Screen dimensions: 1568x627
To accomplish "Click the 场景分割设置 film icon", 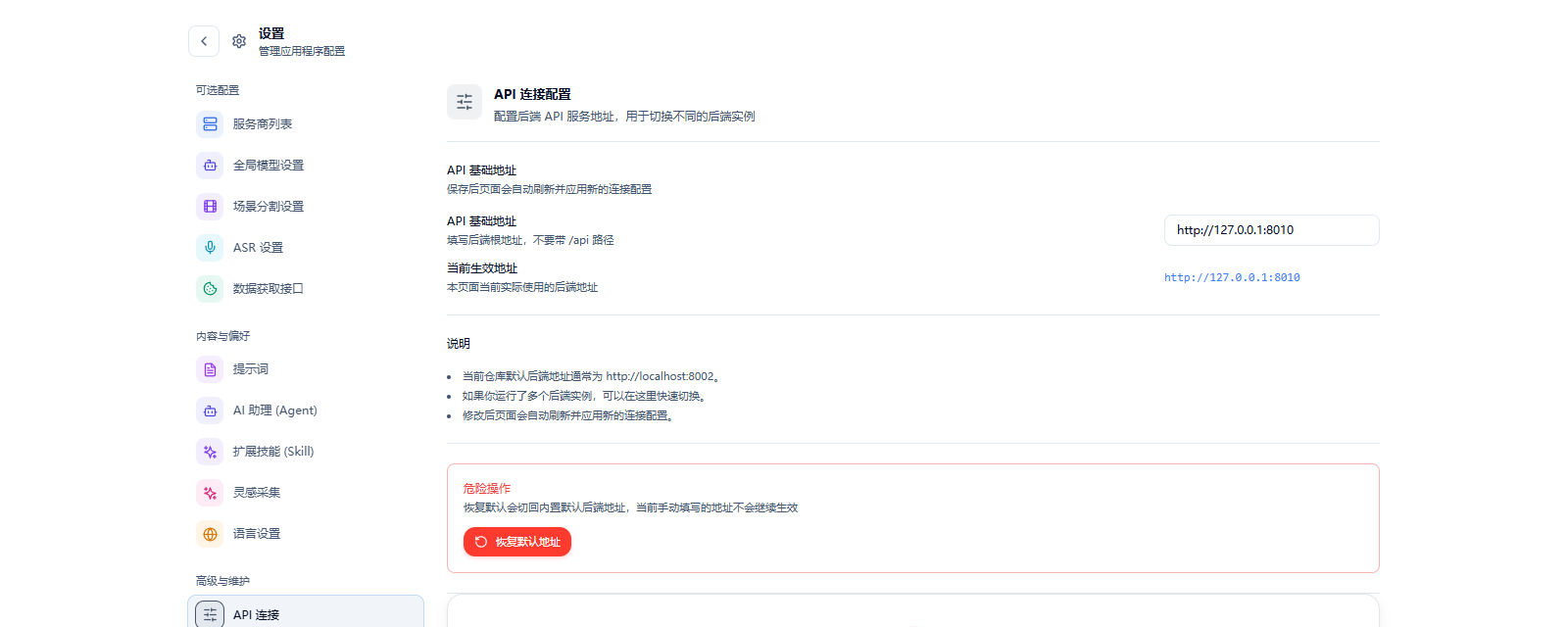I will click(210, 207).
